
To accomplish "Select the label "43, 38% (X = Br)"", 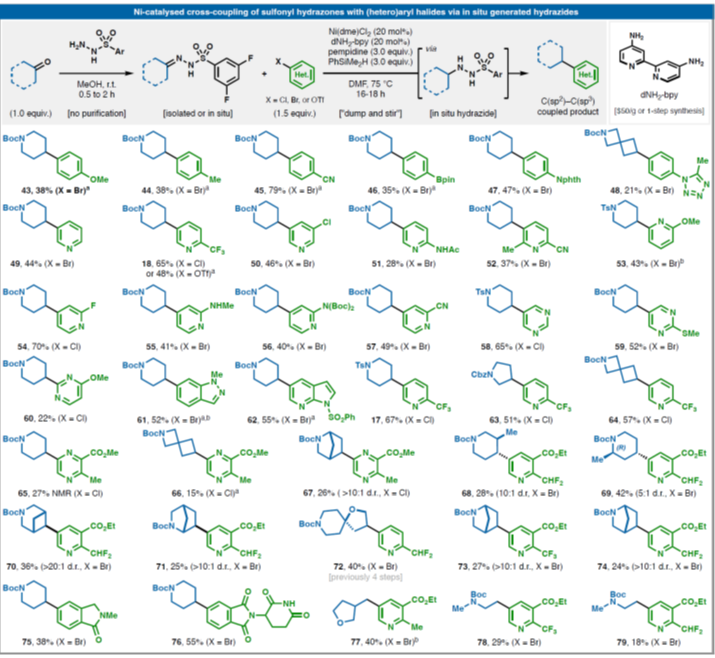I will pyautogui.click(x=55, y=191).
